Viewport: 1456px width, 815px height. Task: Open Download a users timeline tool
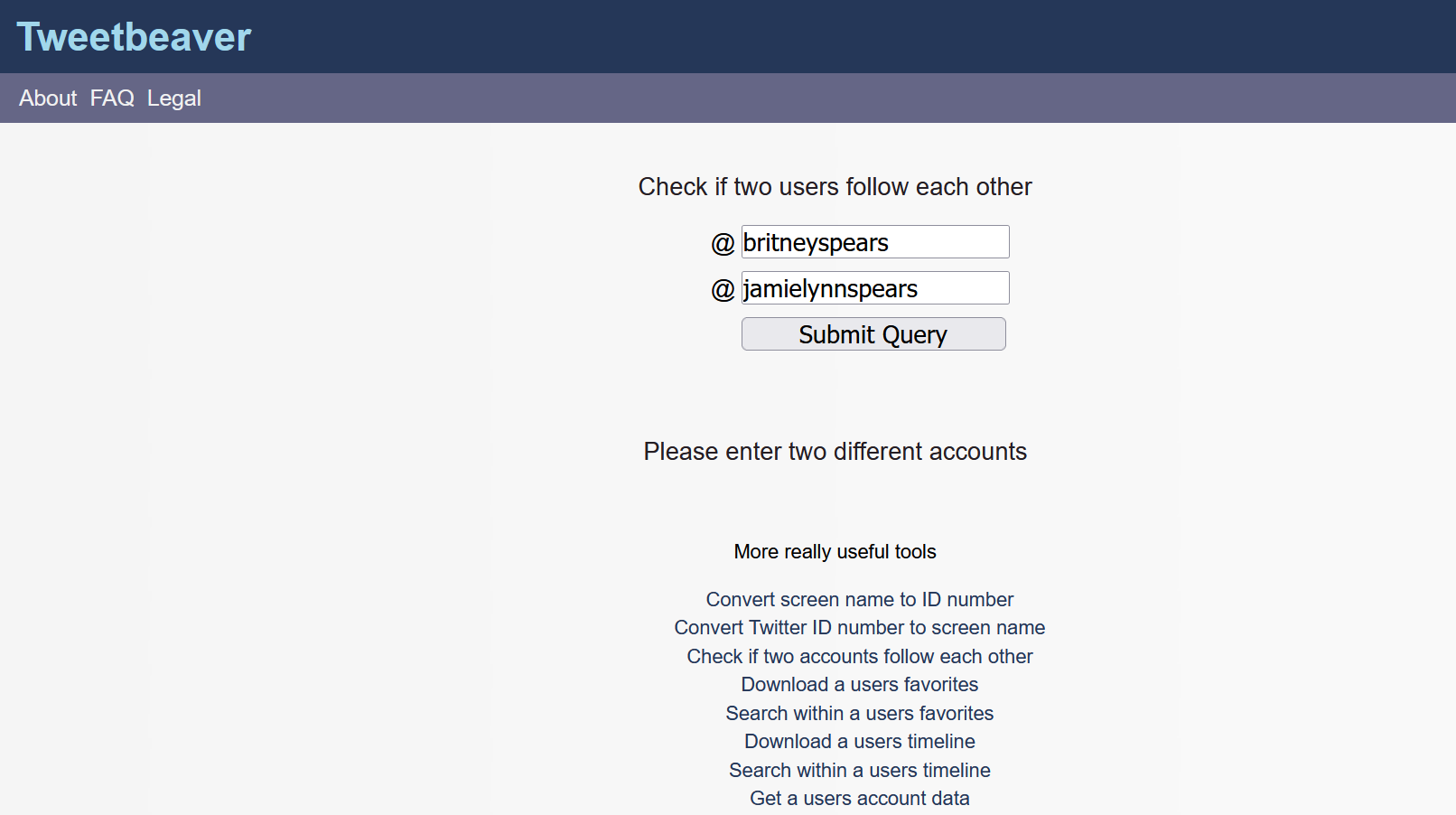pyautogui.click(x=859, y=742)
